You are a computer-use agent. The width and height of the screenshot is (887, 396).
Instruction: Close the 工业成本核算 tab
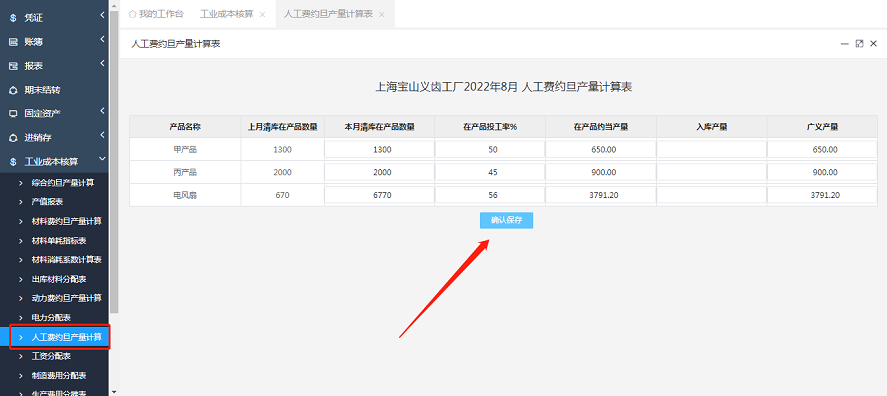[x=262, y=15]
